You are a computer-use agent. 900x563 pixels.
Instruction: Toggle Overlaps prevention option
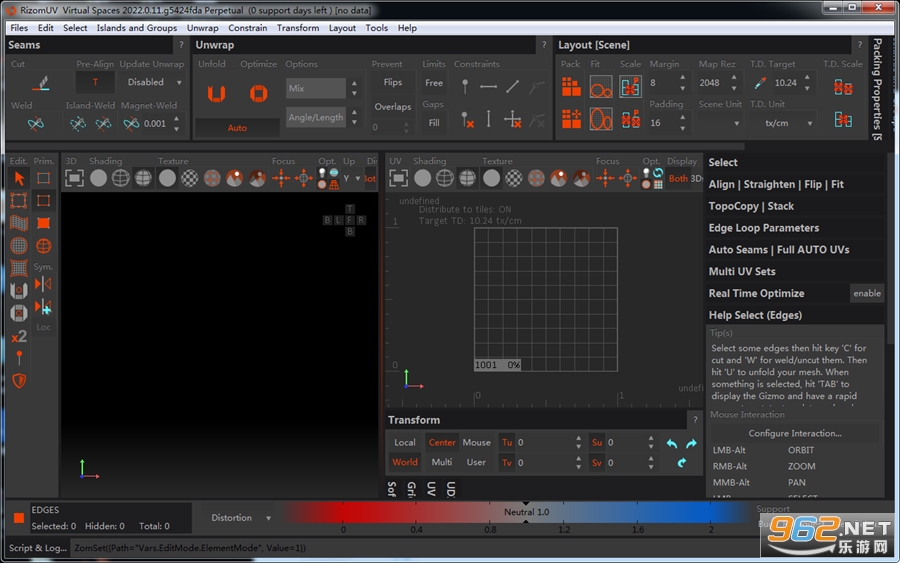(393, 107)
